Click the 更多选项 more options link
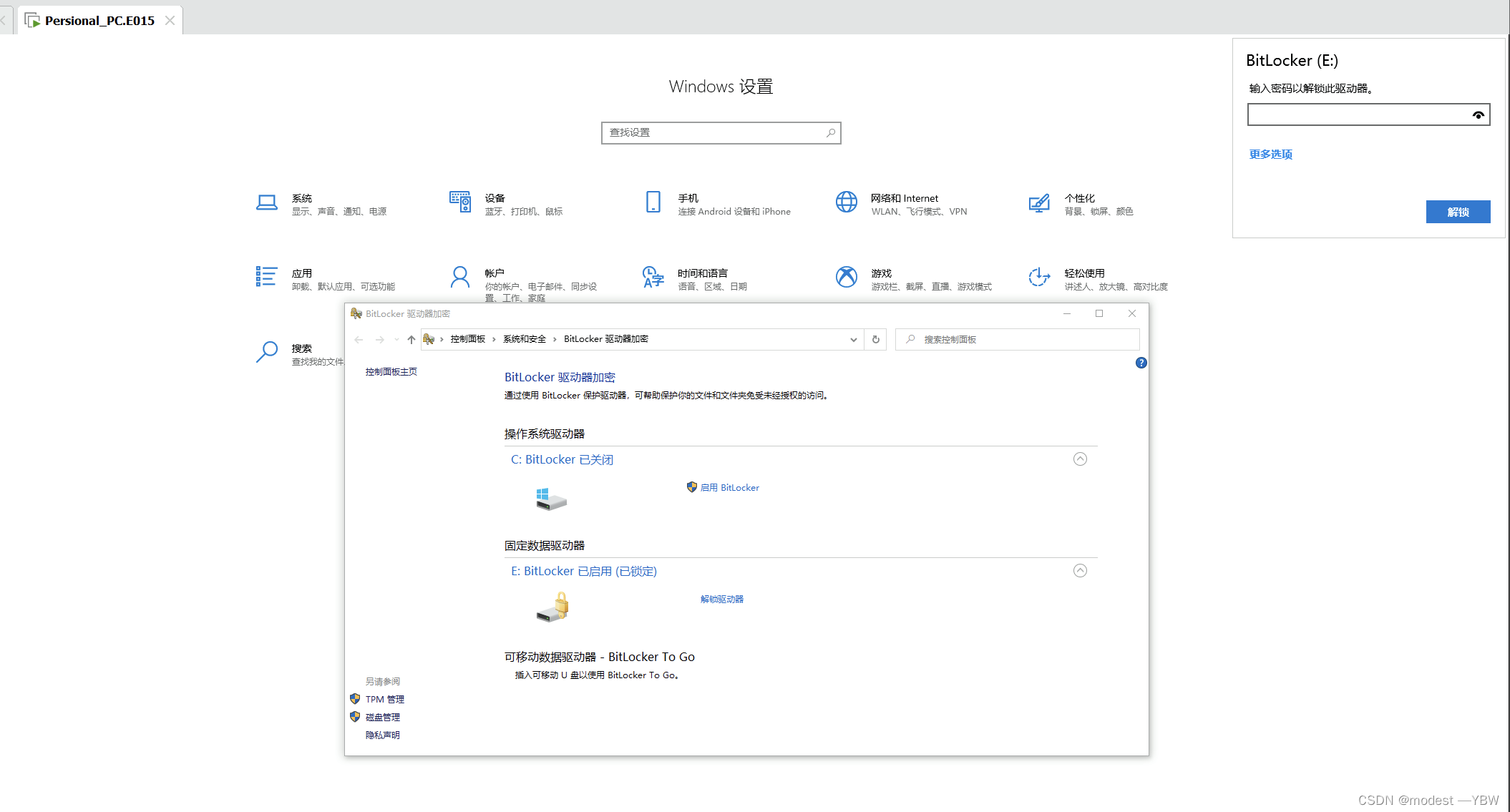This screenshot has width=1510, height=812. (1270, 155)
